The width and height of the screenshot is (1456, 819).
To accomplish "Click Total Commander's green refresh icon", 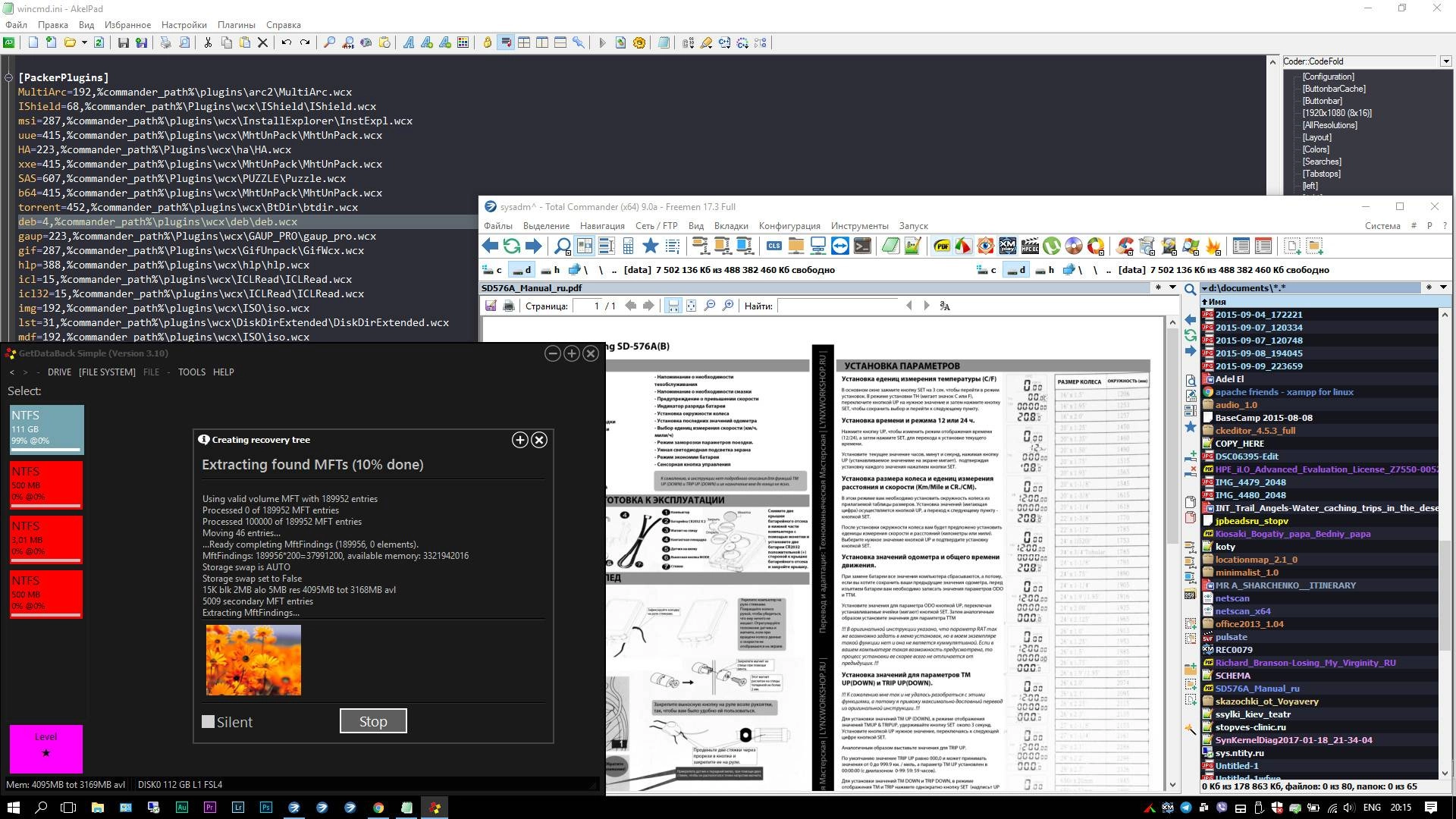I will pyautogui.click(x=512, y=246).
